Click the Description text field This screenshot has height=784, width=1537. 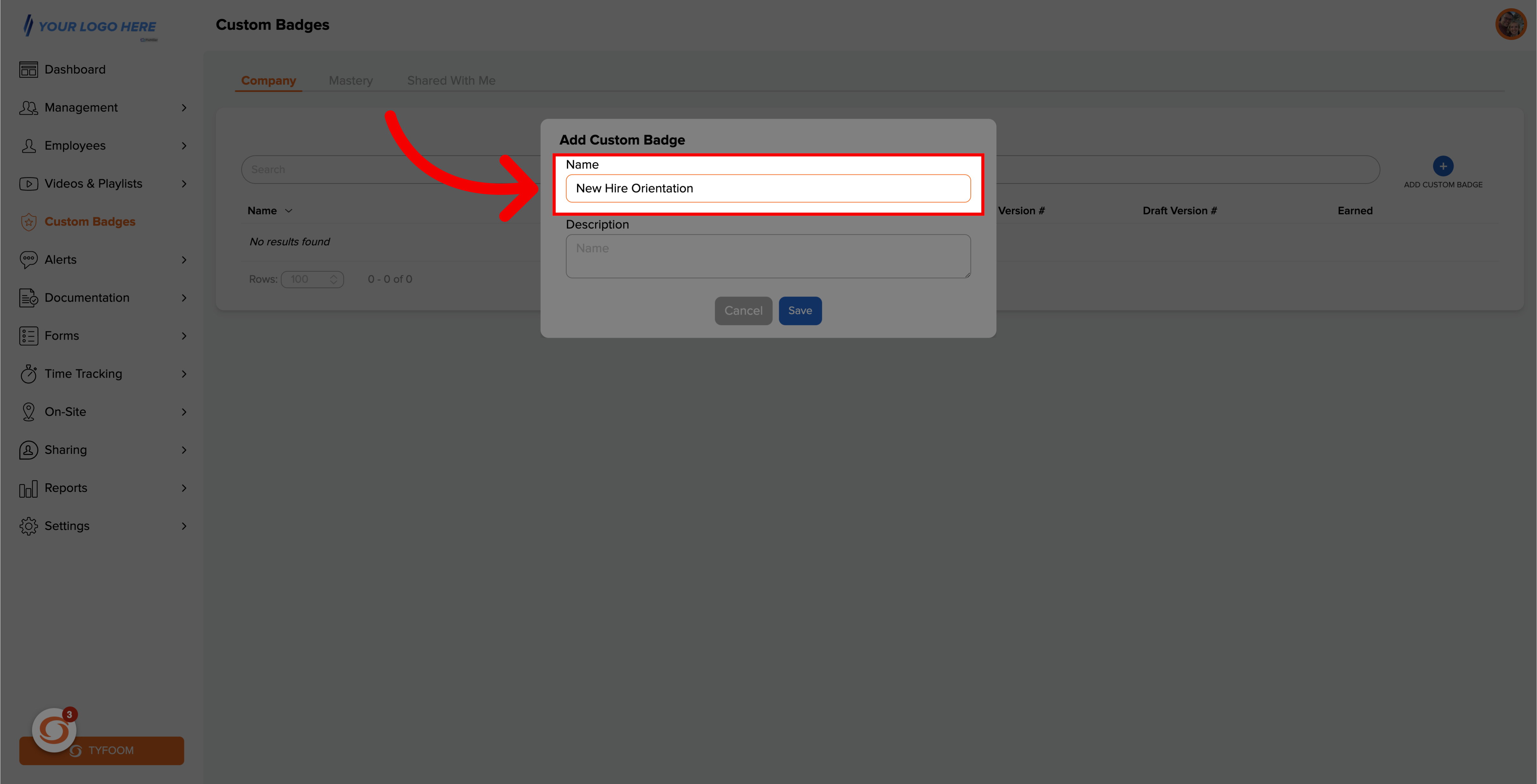768,256
